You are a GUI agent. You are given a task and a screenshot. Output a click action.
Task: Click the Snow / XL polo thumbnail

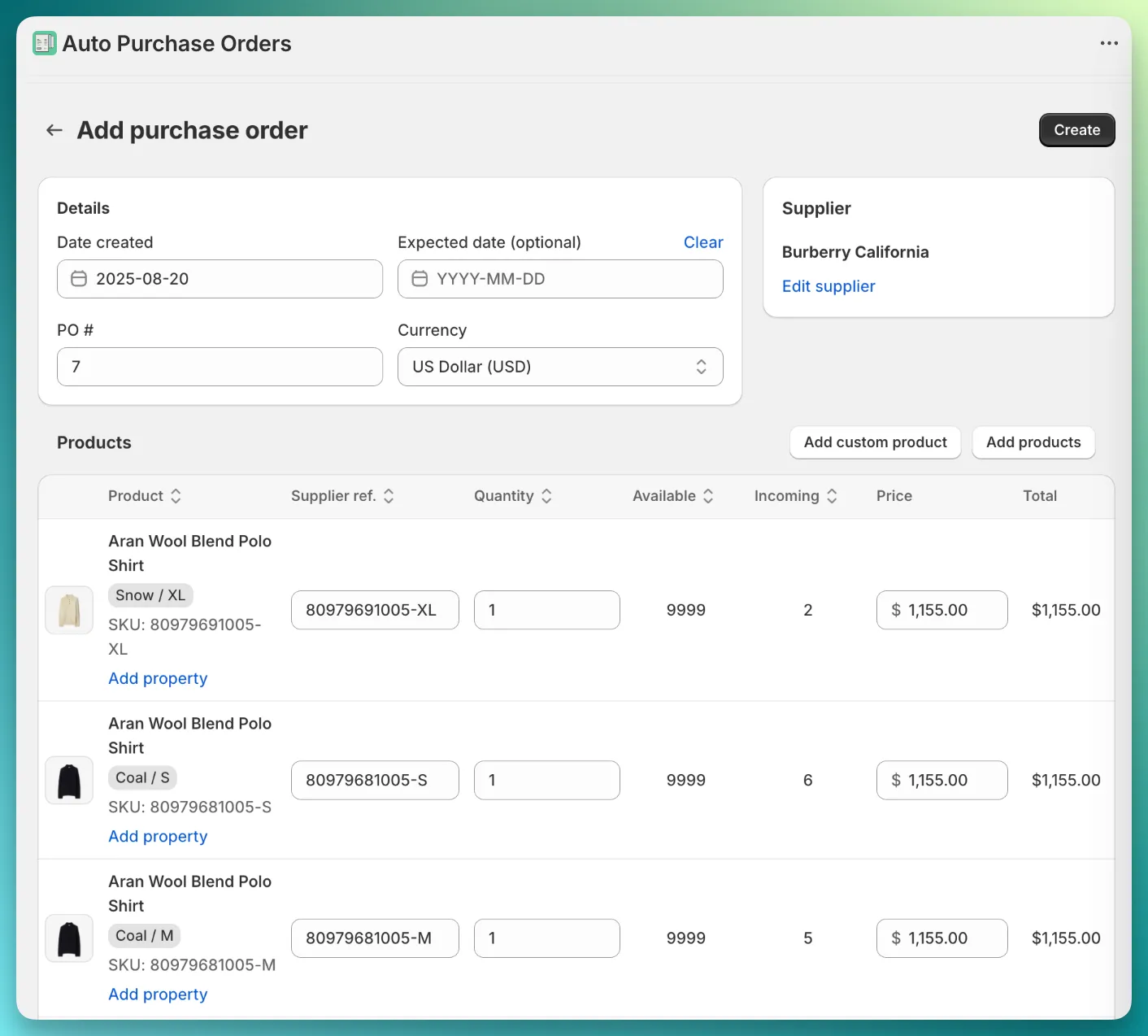click(x=69, y=610)
